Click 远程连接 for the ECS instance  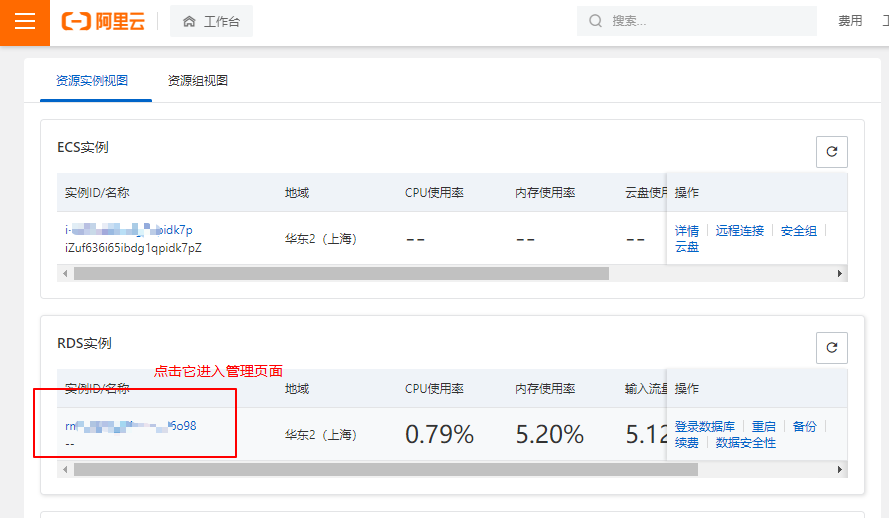(739, 231)
